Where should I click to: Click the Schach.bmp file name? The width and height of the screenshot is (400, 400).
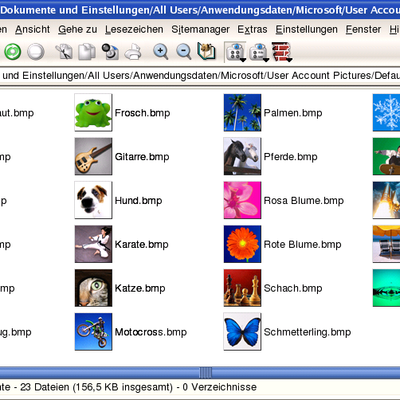(293, 288)
